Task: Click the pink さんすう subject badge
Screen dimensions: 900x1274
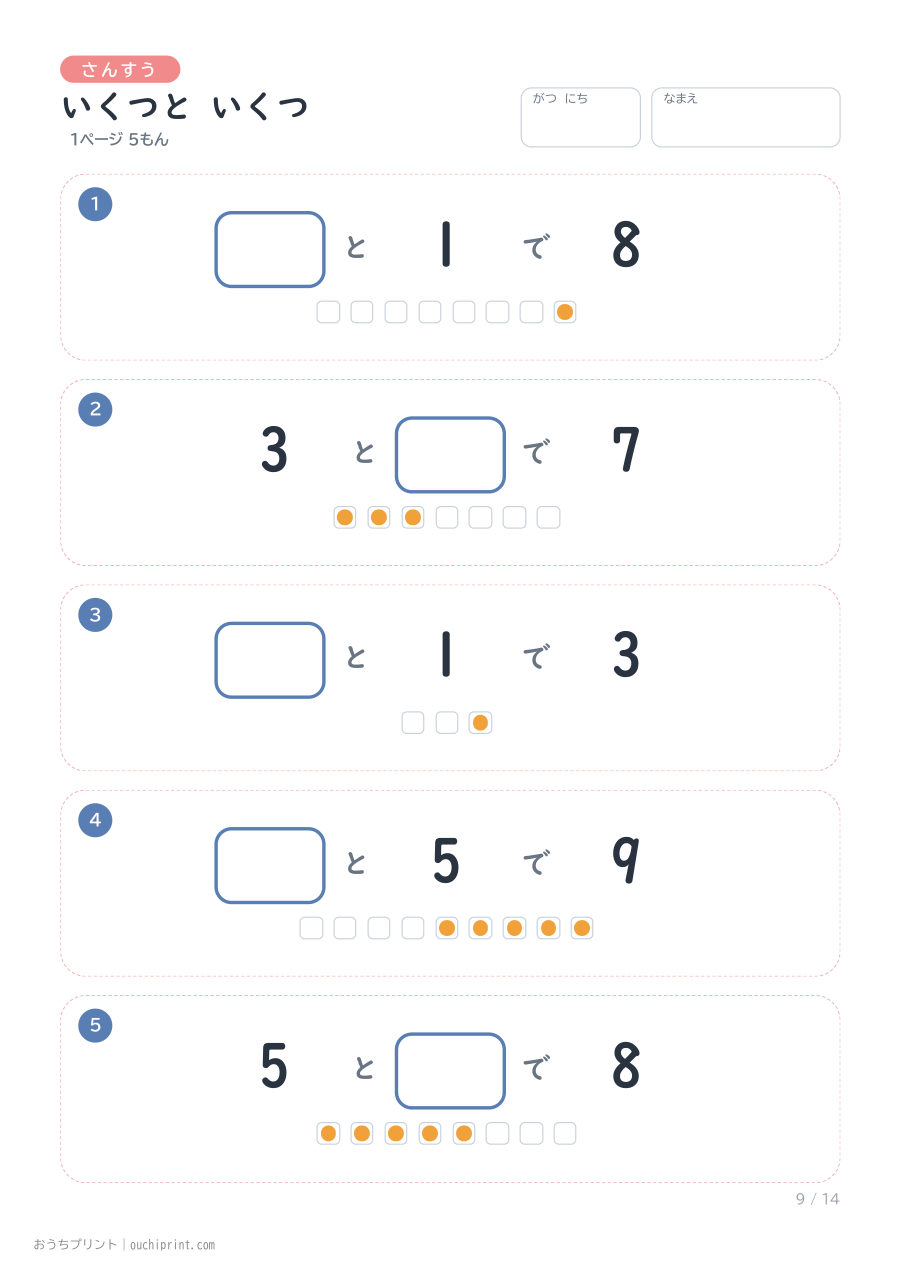Action: (120, 69)
